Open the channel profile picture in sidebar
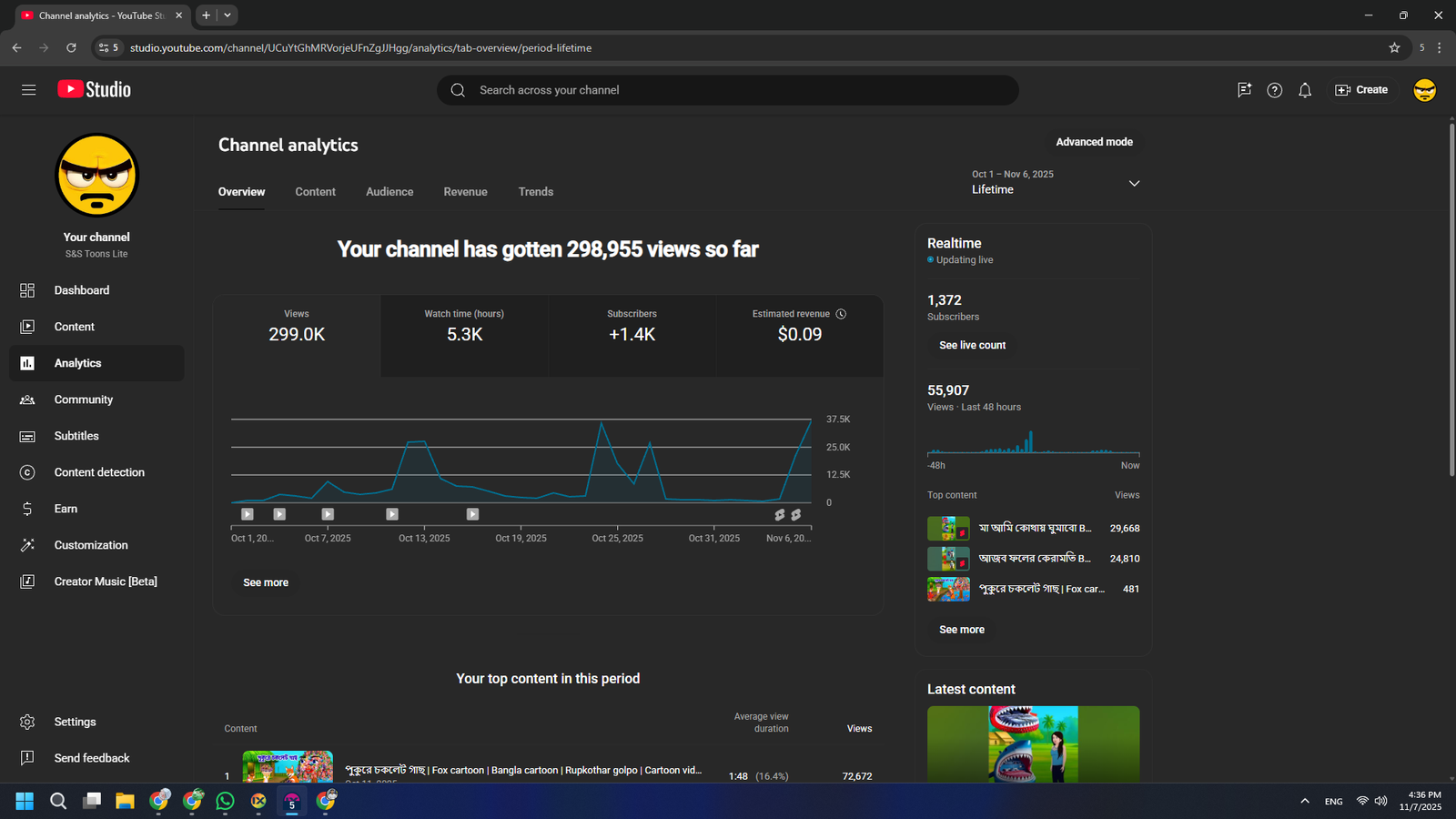The width and height of the screenshot is (1456, 819). [x=96, y=176]
